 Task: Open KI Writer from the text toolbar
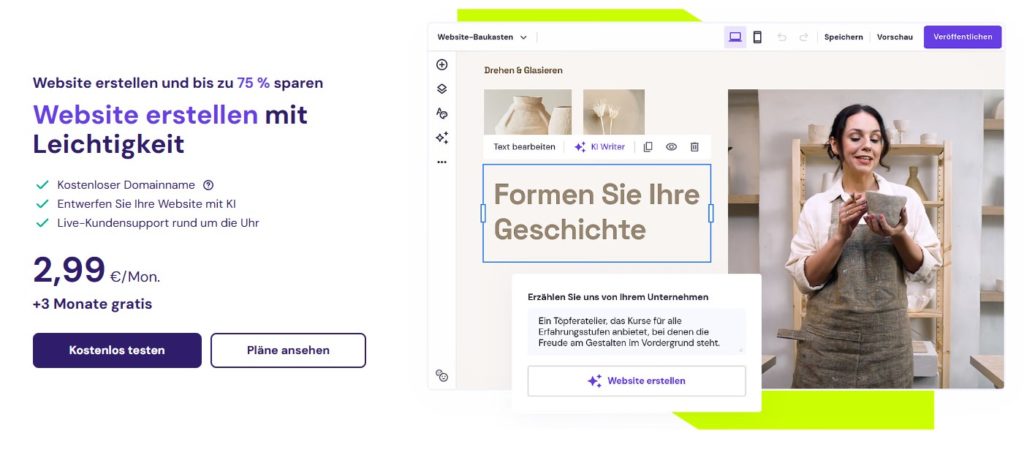[599, 147]
